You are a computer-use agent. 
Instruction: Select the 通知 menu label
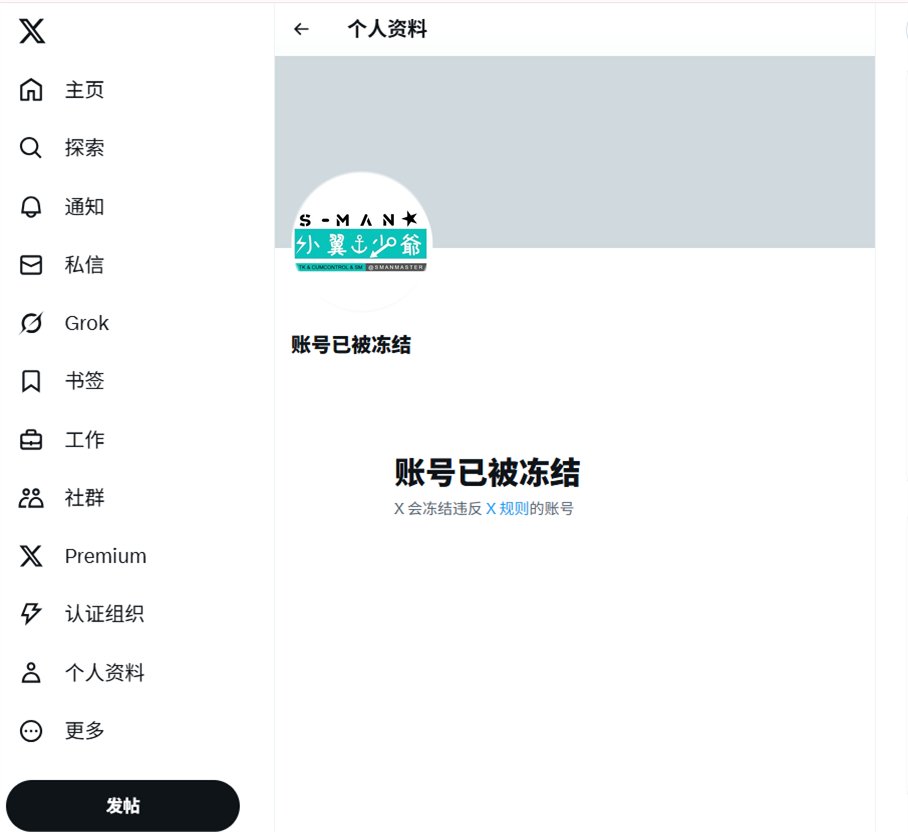point(85,207)
